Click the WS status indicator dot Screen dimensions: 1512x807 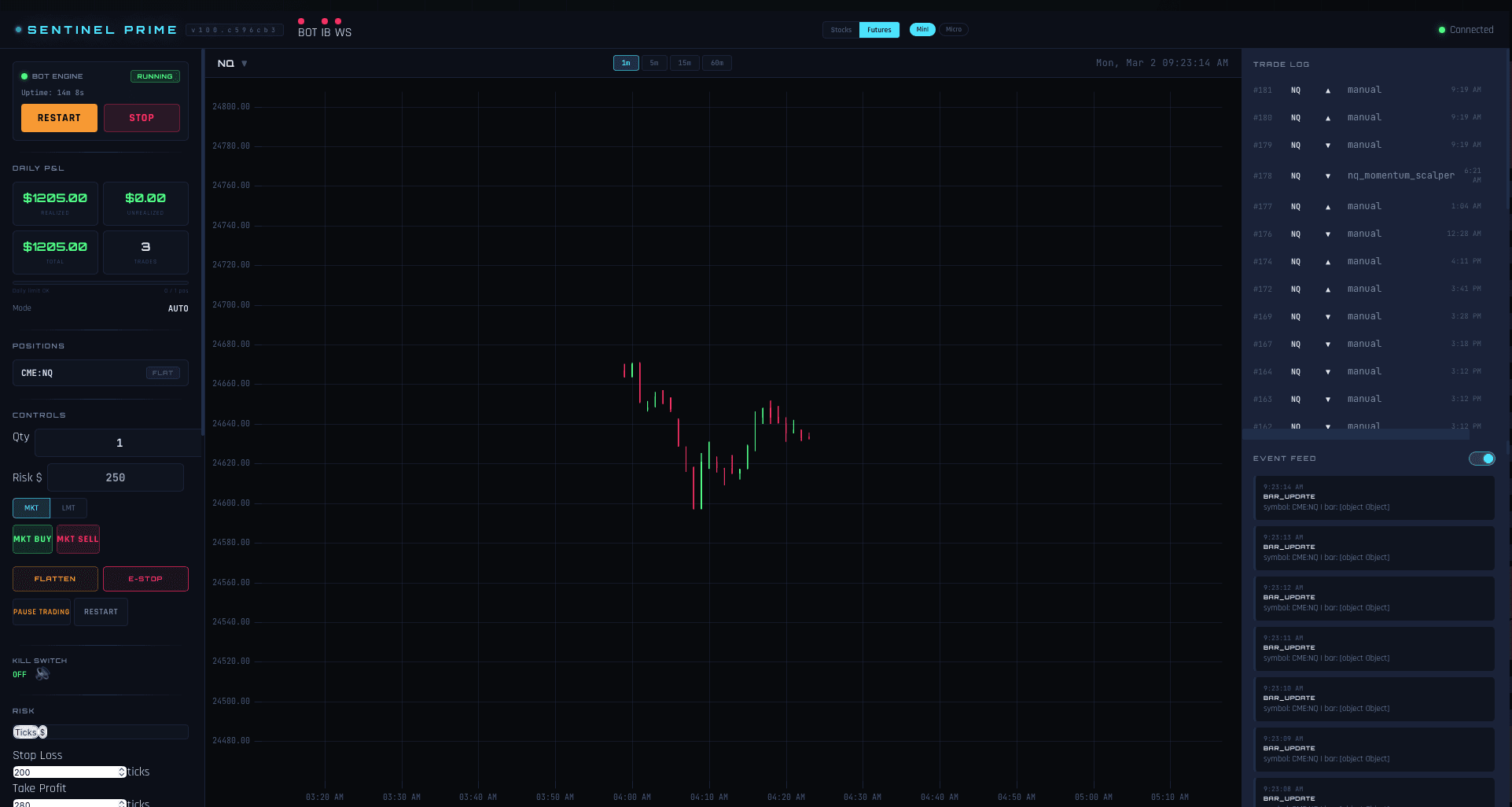click(x=337, y=21)
